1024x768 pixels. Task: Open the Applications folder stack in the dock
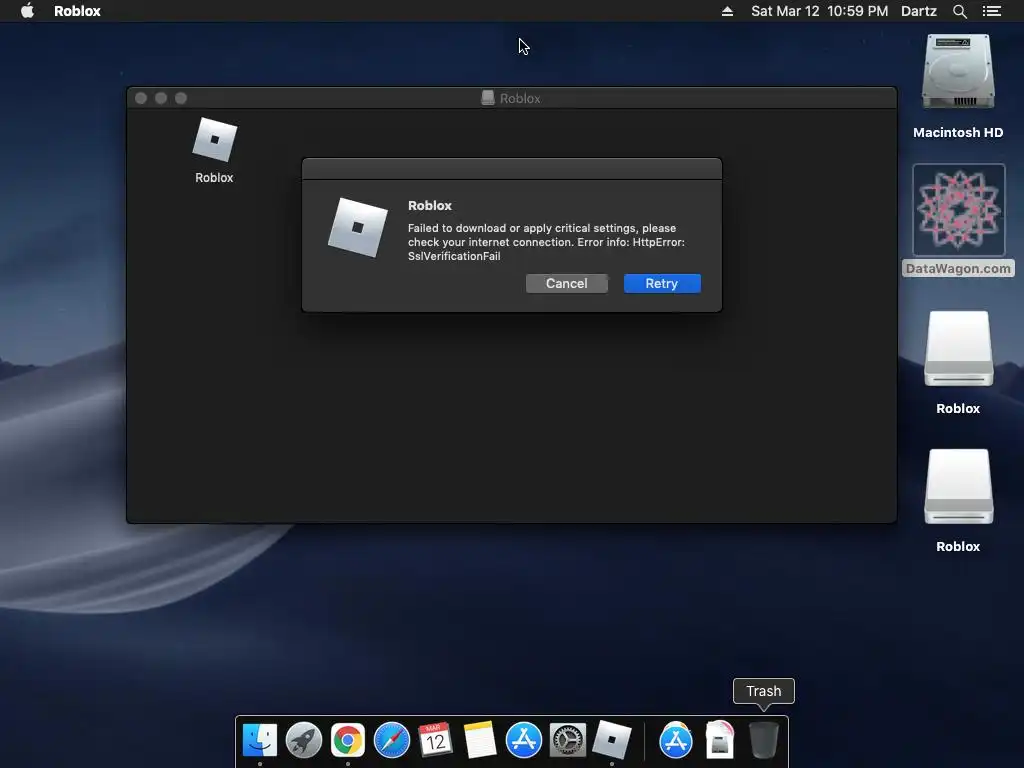676,740
